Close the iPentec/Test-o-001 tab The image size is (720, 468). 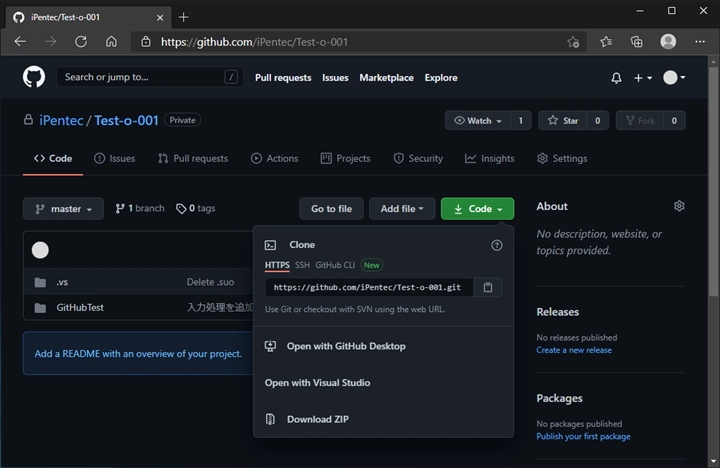pyautogui.click(x=160, y=18)
